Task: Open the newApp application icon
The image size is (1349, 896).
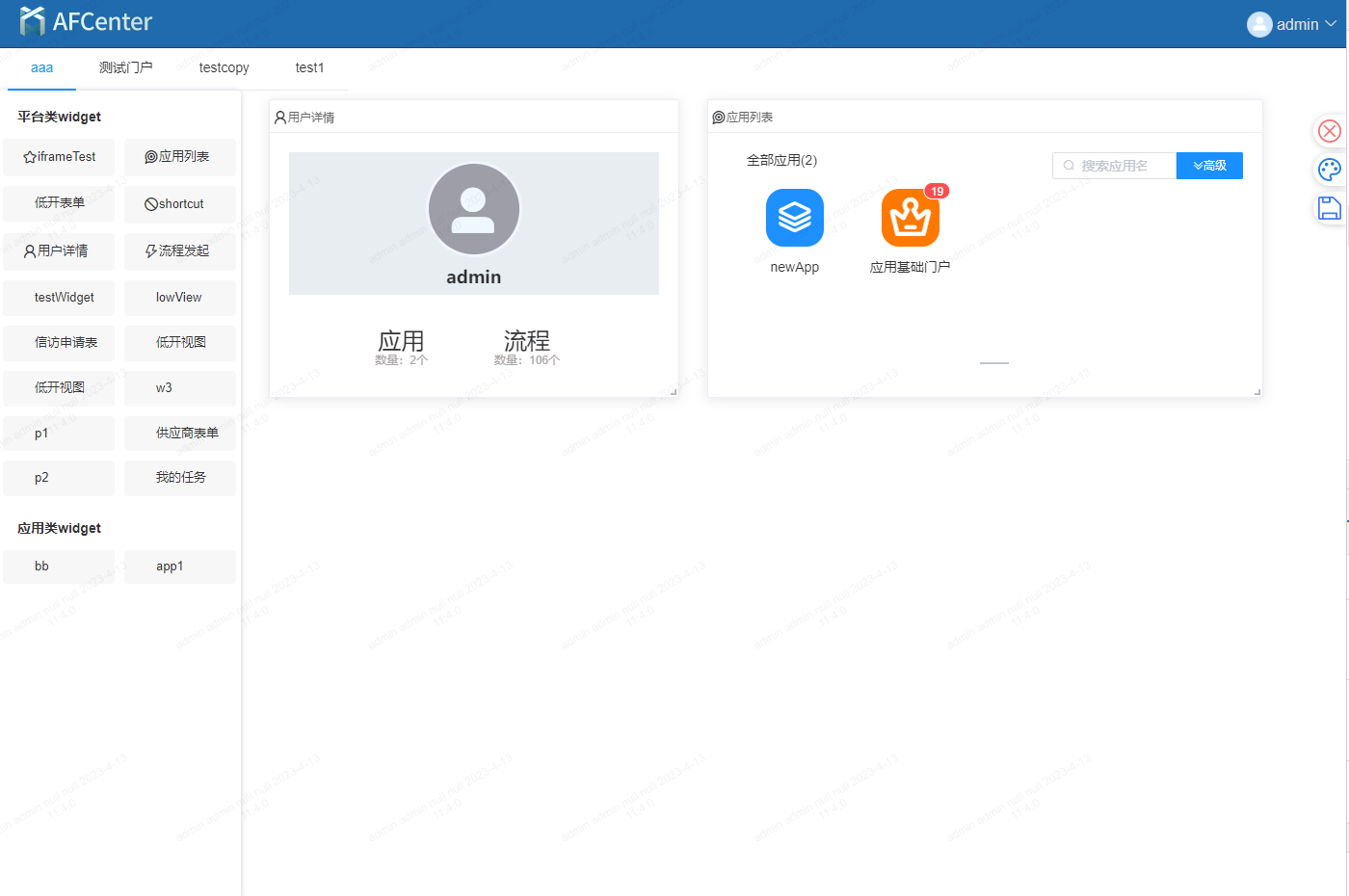Action: [x=794, y=218]
